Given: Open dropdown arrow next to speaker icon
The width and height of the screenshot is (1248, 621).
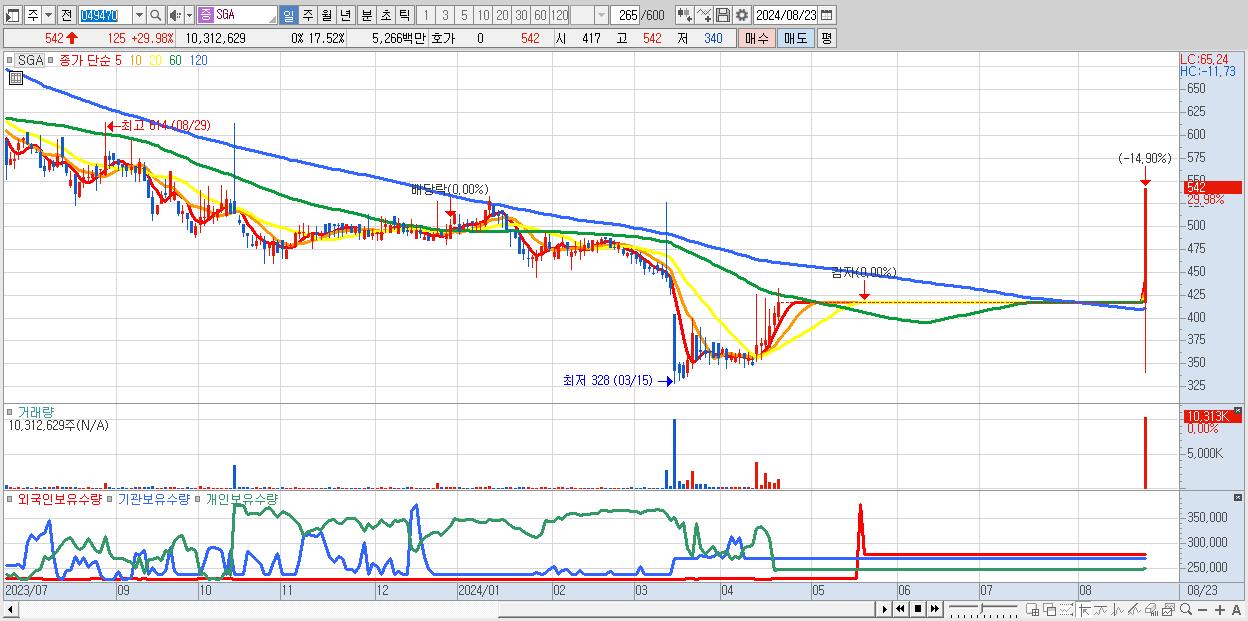Looking at the screenshot, I should (x=189, y=15).
